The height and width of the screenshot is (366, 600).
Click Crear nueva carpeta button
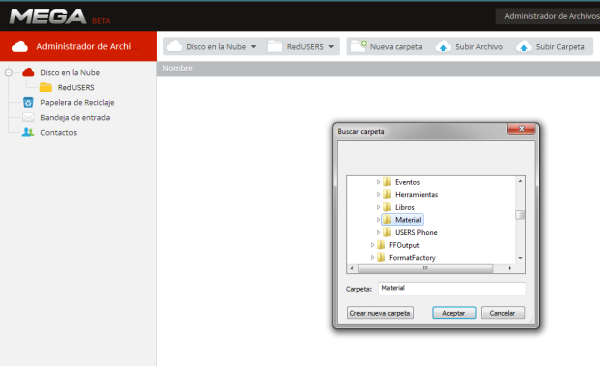coord(380,313)
